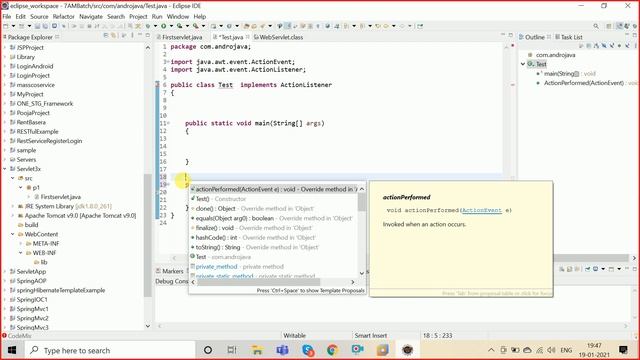Click the toolbar Search magnifier icon
This screenshot has height=360, width=640.
click(x=596, y=26)
